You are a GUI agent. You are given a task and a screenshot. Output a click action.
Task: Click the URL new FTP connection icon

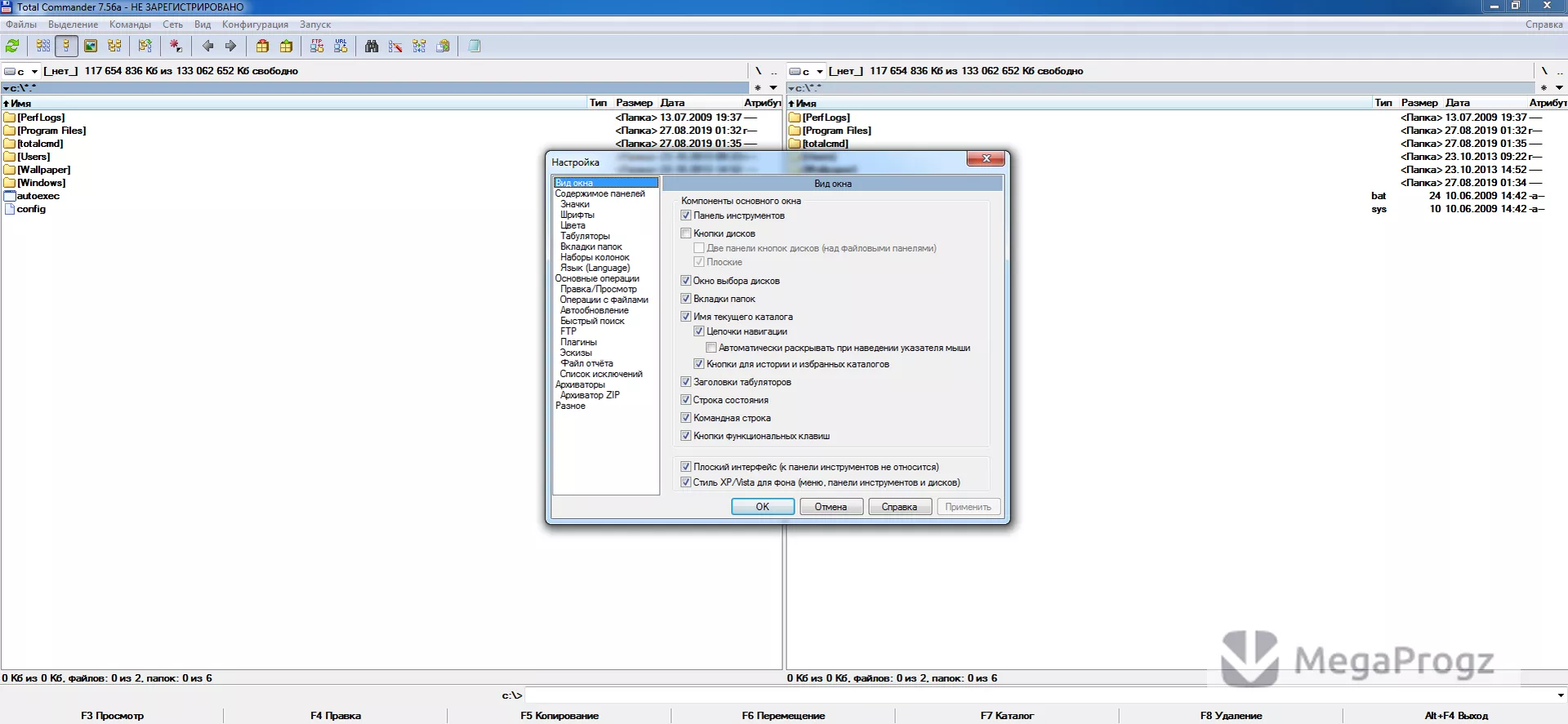point(341,47)
